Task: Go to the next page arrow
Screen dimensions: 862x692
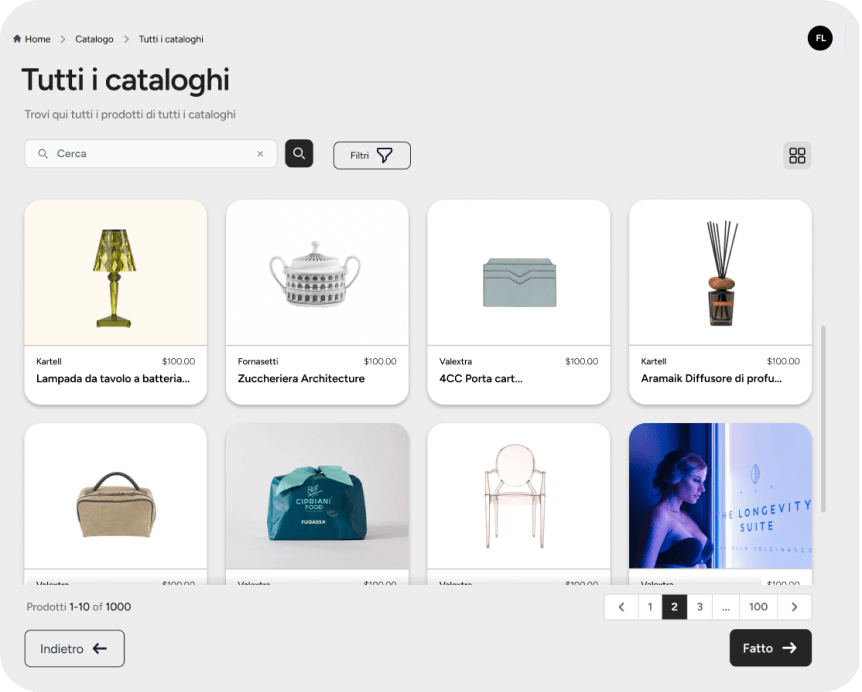Action: click(794, 607)
